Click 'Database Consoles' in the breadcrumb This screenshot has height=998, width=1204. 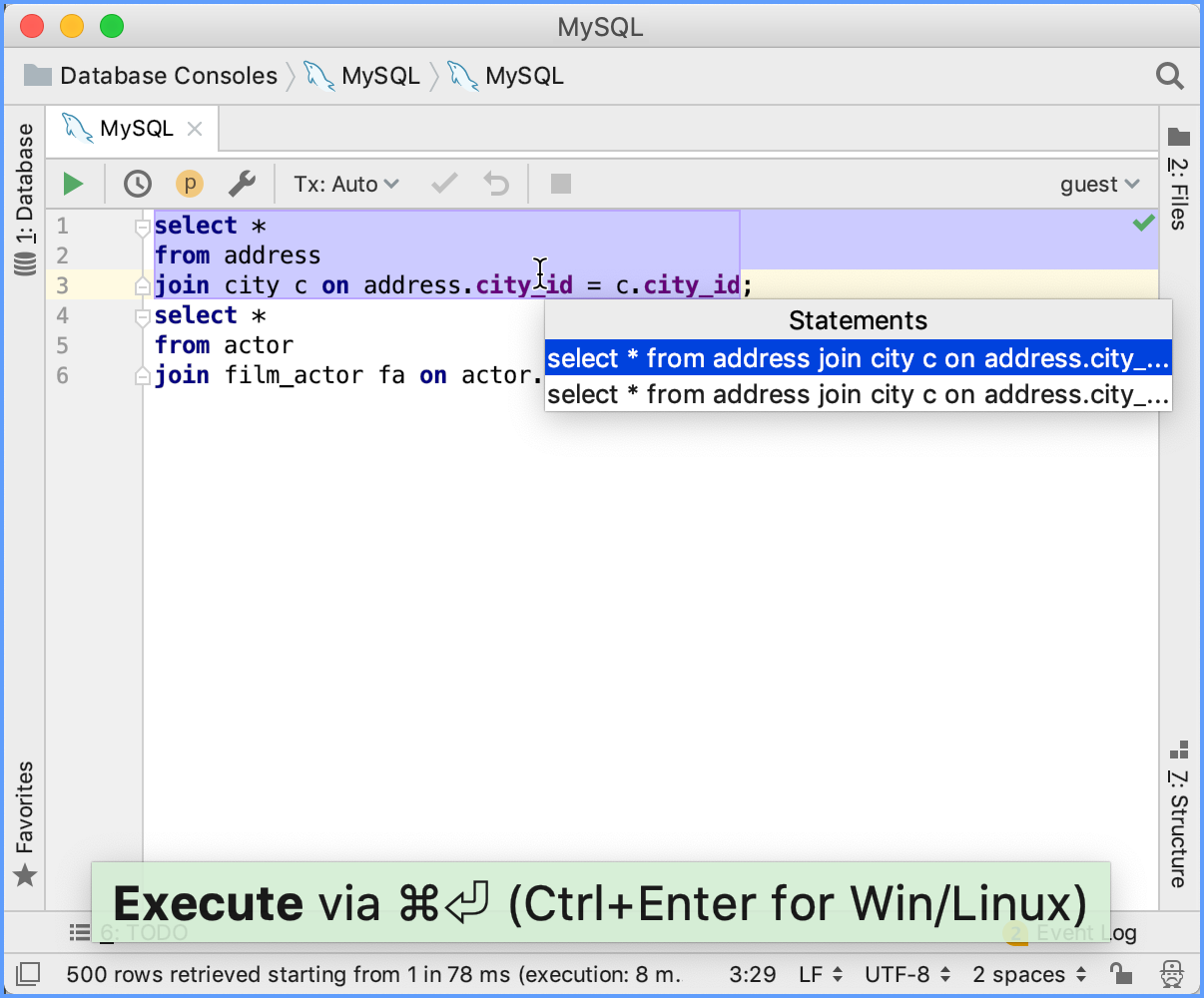[151, 76]
